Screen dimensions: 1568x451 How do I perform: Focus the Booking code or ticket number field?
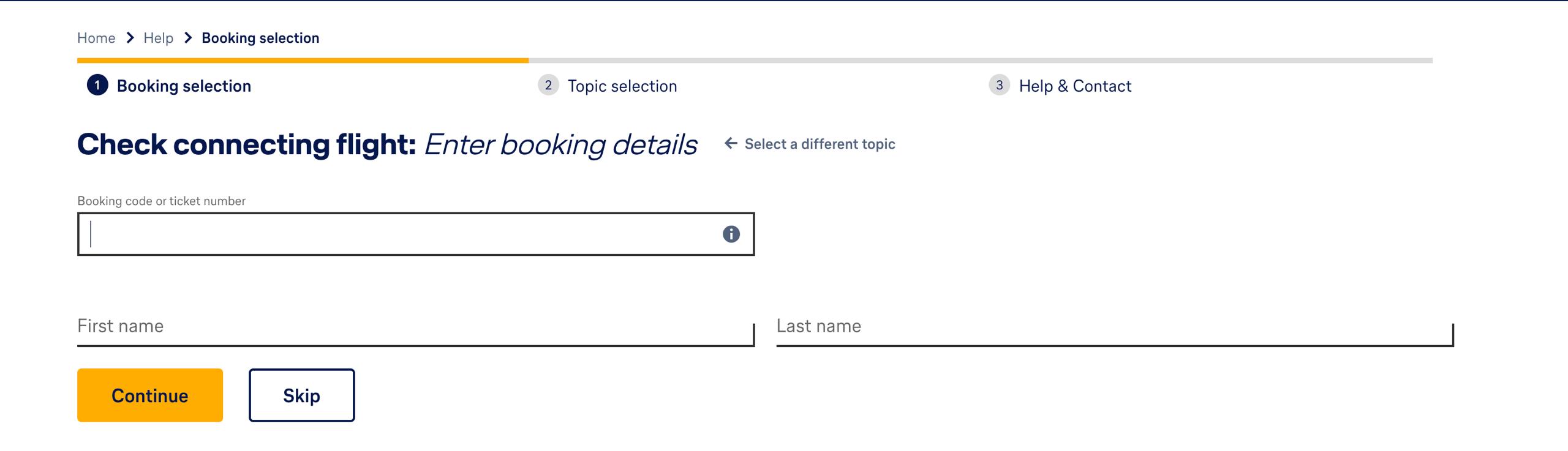(x=398, y=234)
